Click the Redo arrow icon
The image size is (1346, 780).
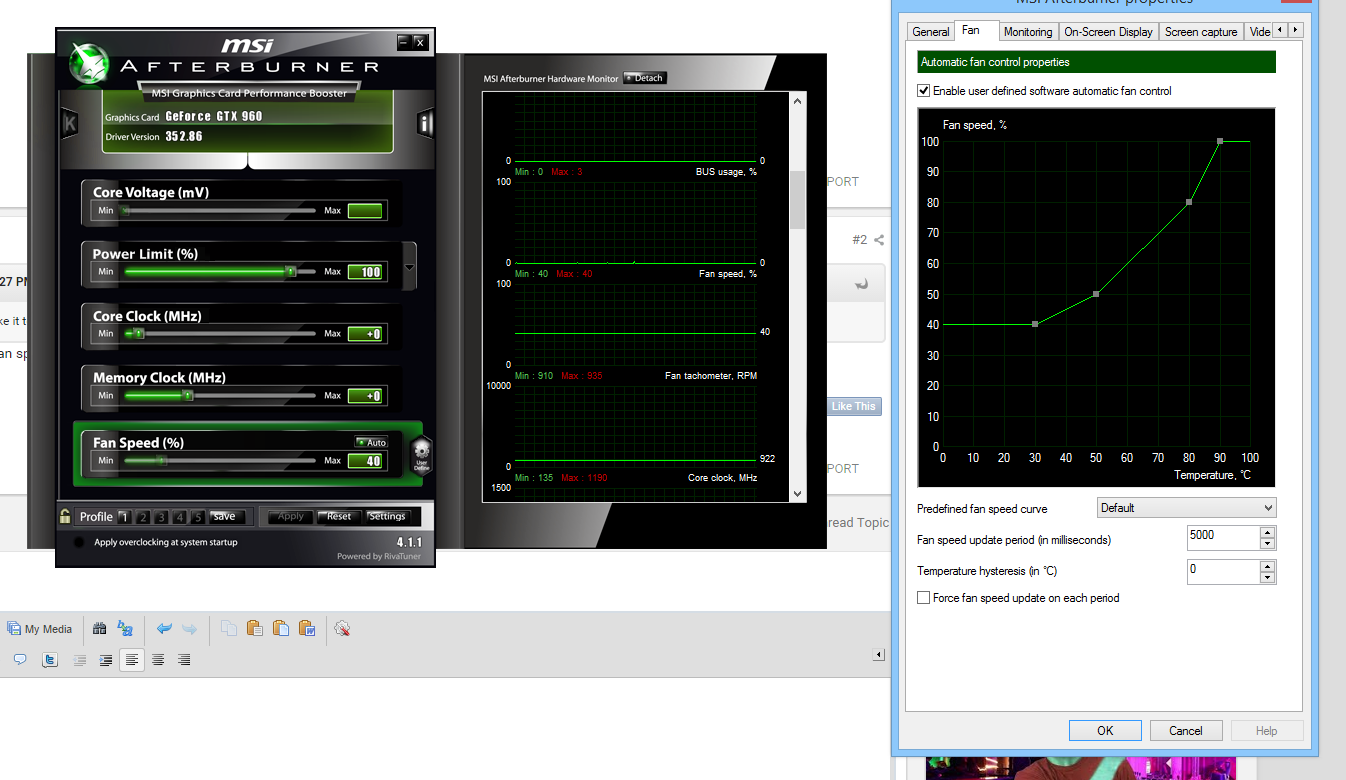tap(189, 629)
